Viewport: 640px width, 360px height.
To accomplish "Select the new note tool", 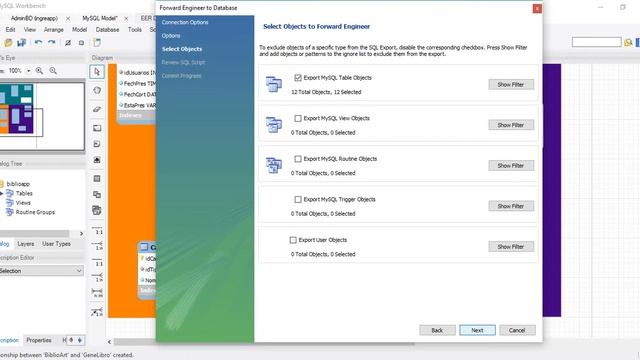I will click(97, 144).
